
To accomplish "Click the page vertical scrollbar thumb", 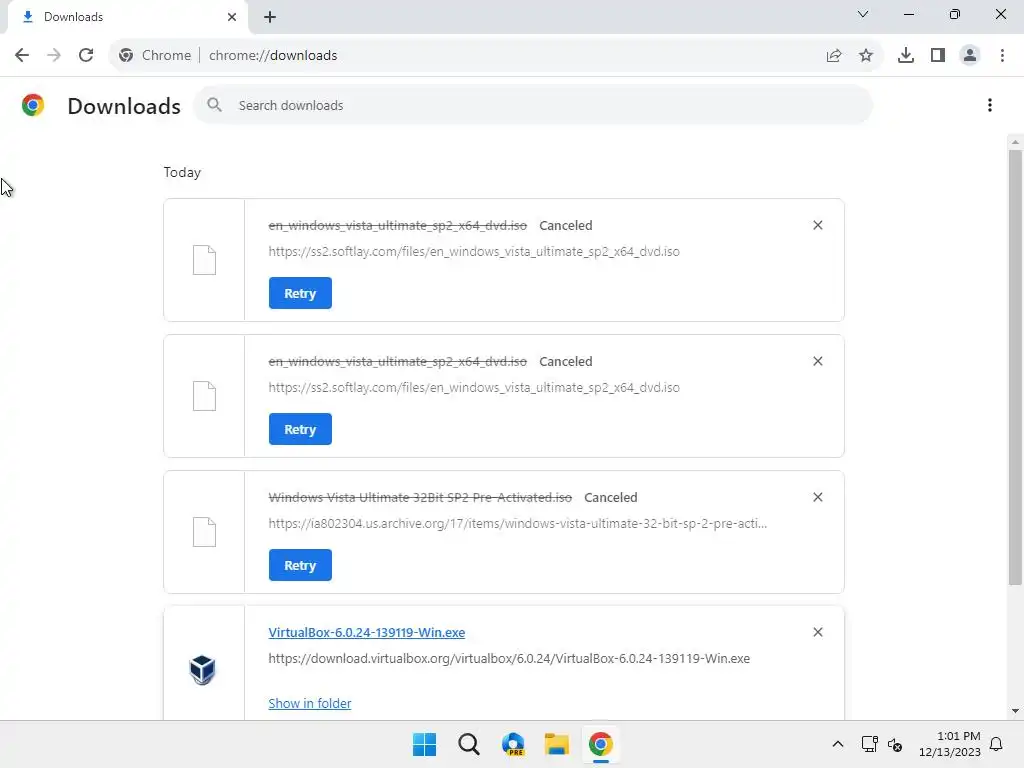I will click(1015, 367).
